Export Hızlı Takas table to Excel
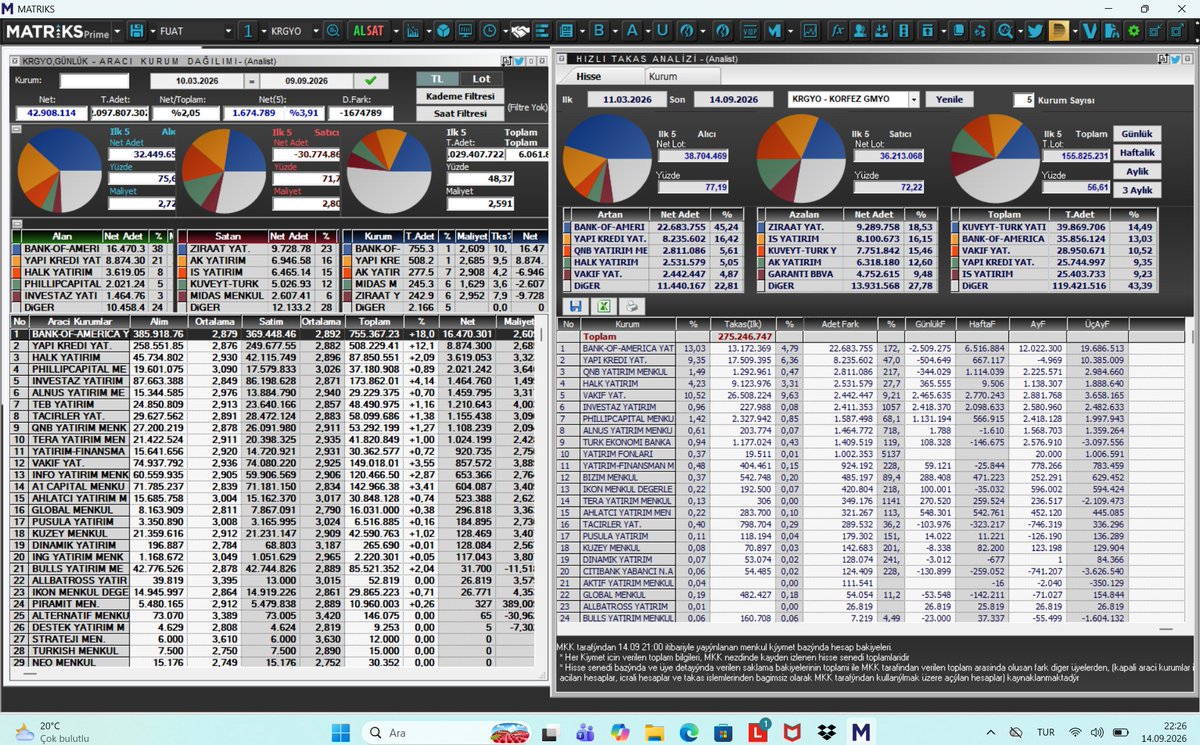1200x745 pixels. click(x=605, y=306)
